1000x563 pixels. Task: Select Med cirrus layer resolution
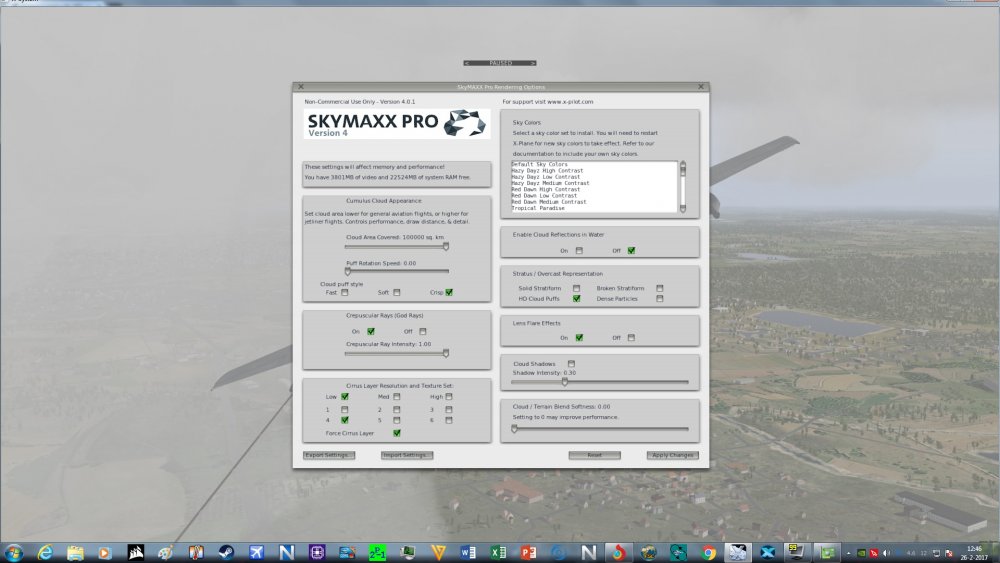pos(397,397)
